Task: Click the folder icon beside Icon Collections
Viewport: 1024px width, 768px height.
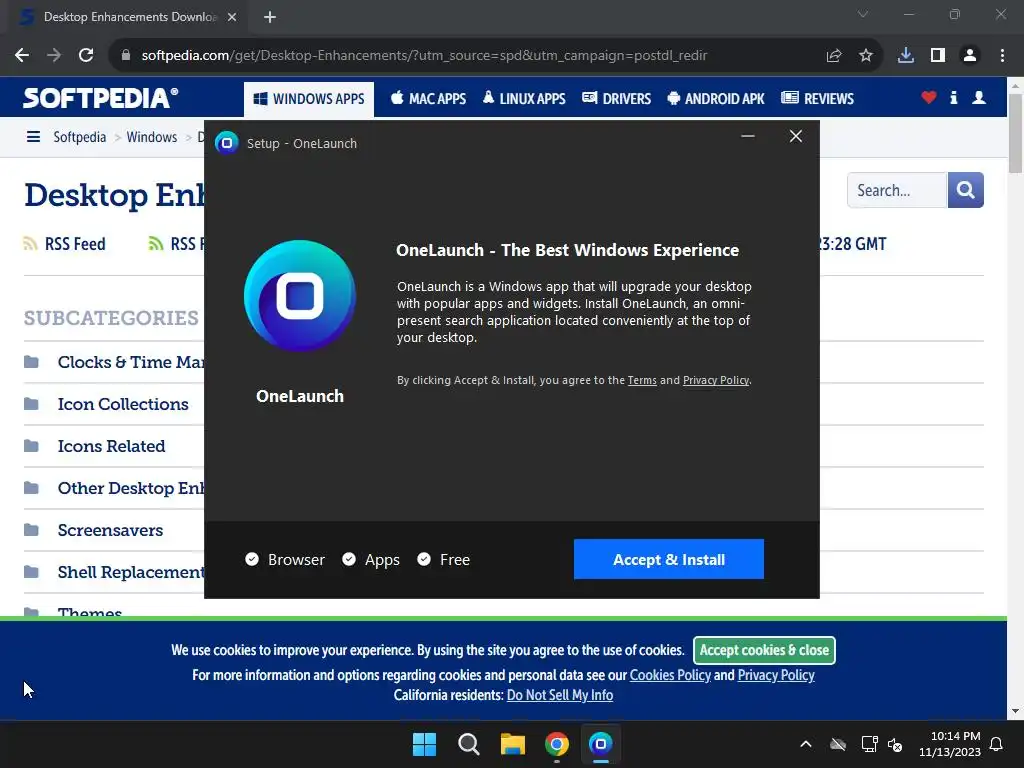Action: point(31,404)
